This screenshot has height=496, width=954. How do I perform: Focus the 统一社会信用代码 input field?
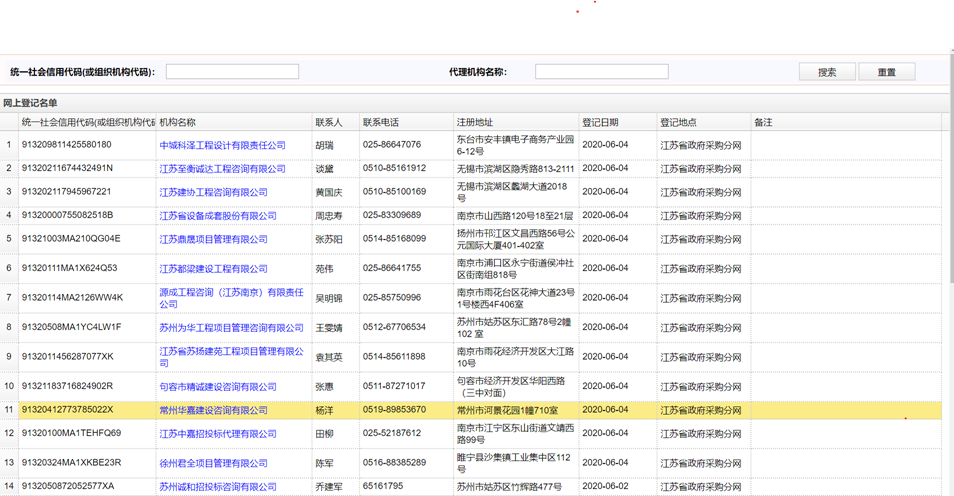click(232, 72)
